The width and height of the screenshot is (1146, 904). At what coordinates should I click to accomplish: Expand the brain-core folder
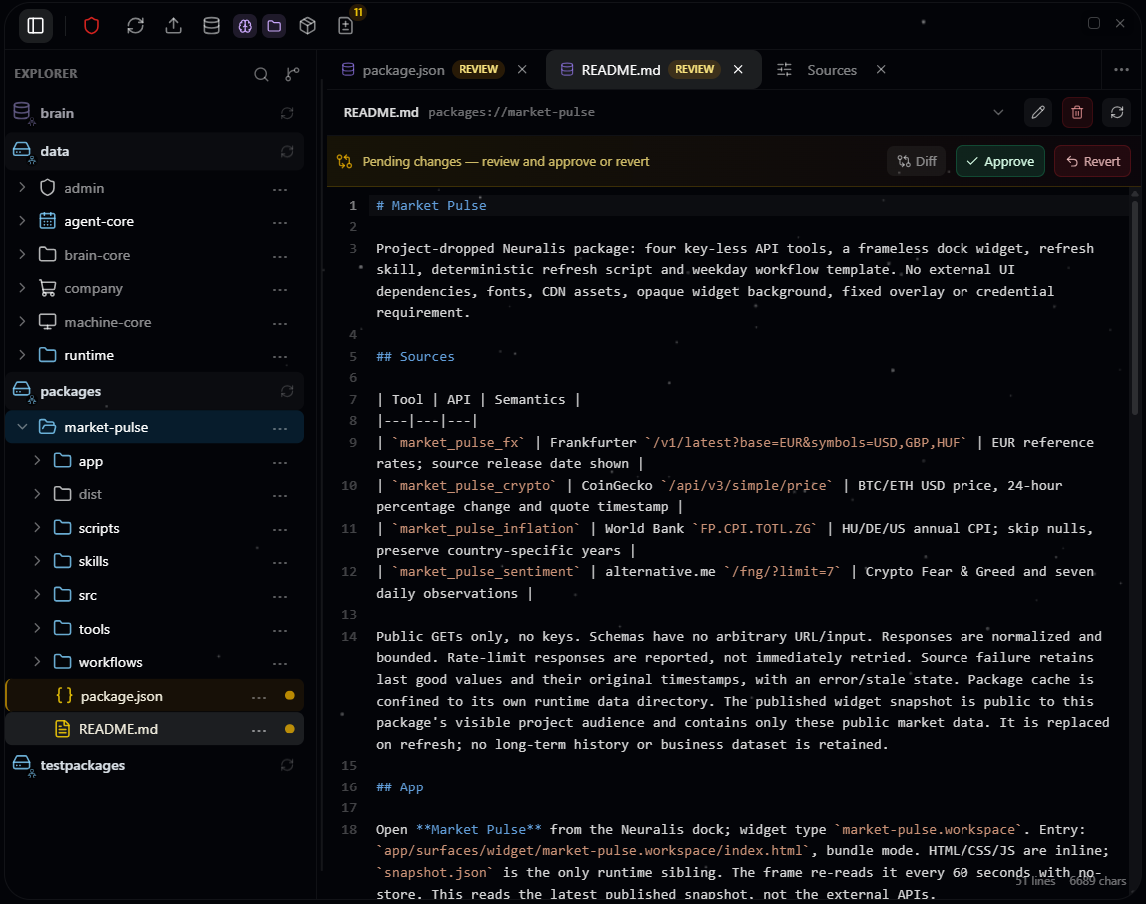pyautogui.click(x=22, y=254)
